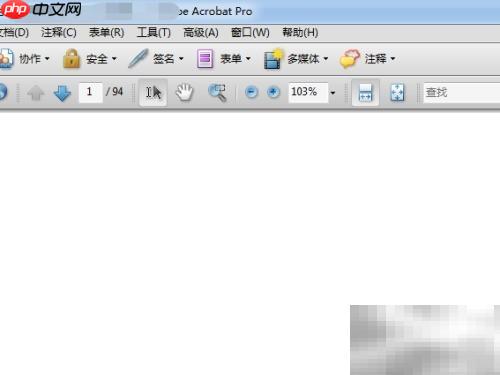Click the zoom in plus button

273,92
